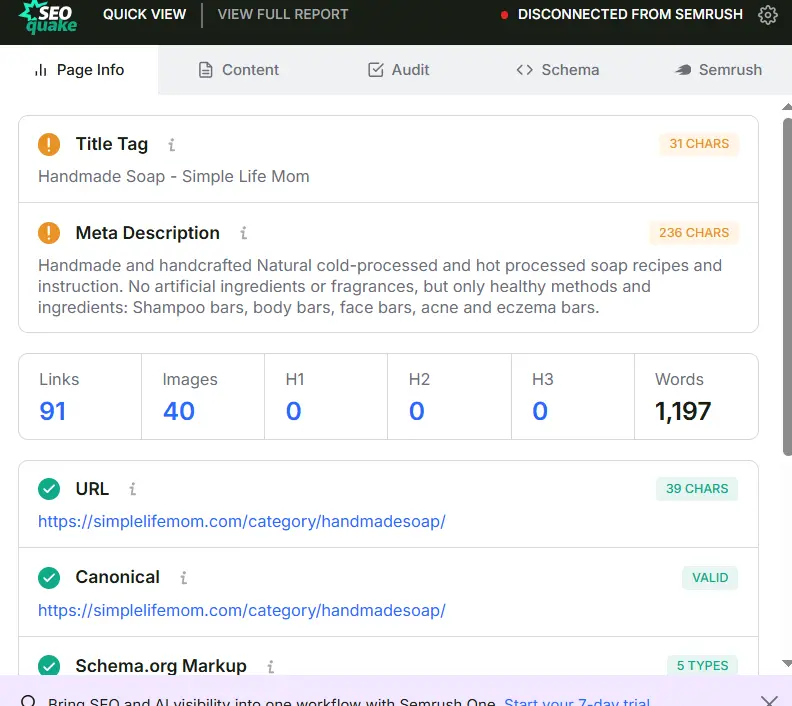
Task: Click the 236 CHARS badge
Action: [694, 233]
